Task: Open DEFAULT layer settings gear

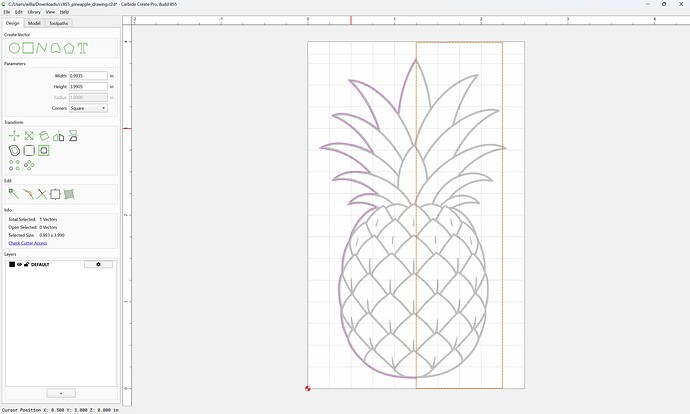Action: [98, 264]
